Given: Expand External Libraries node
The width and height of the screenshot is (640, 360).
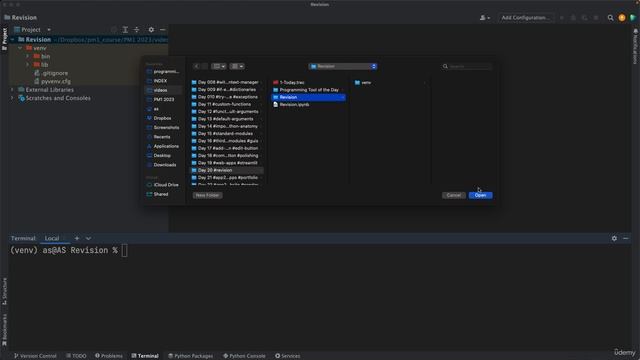Looking at the screenshot, I should (x=12, y=89).
